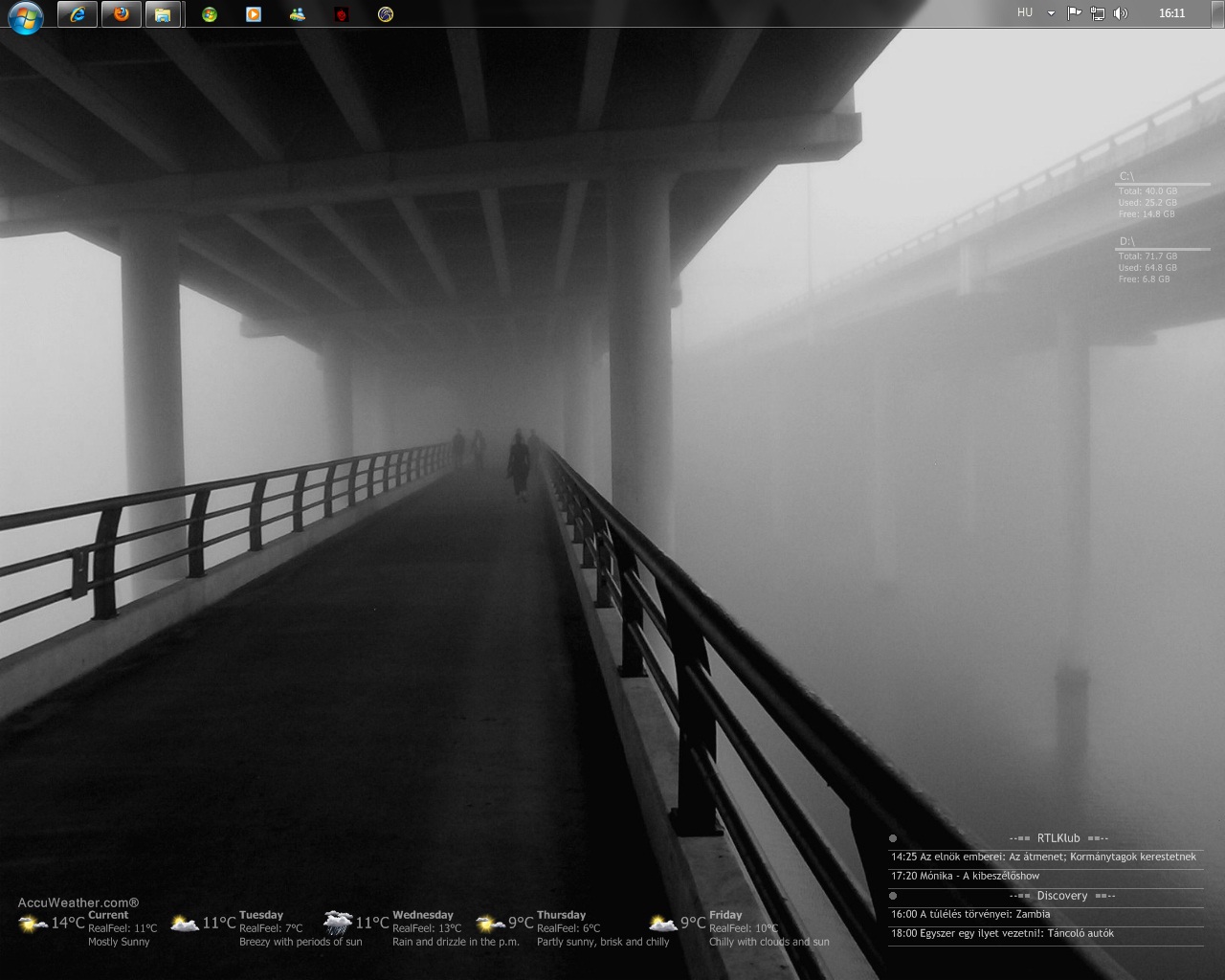The width and height of the screenshot is (1225, 980).
Task: Click the Discovery channel header
Action: 1062,896
